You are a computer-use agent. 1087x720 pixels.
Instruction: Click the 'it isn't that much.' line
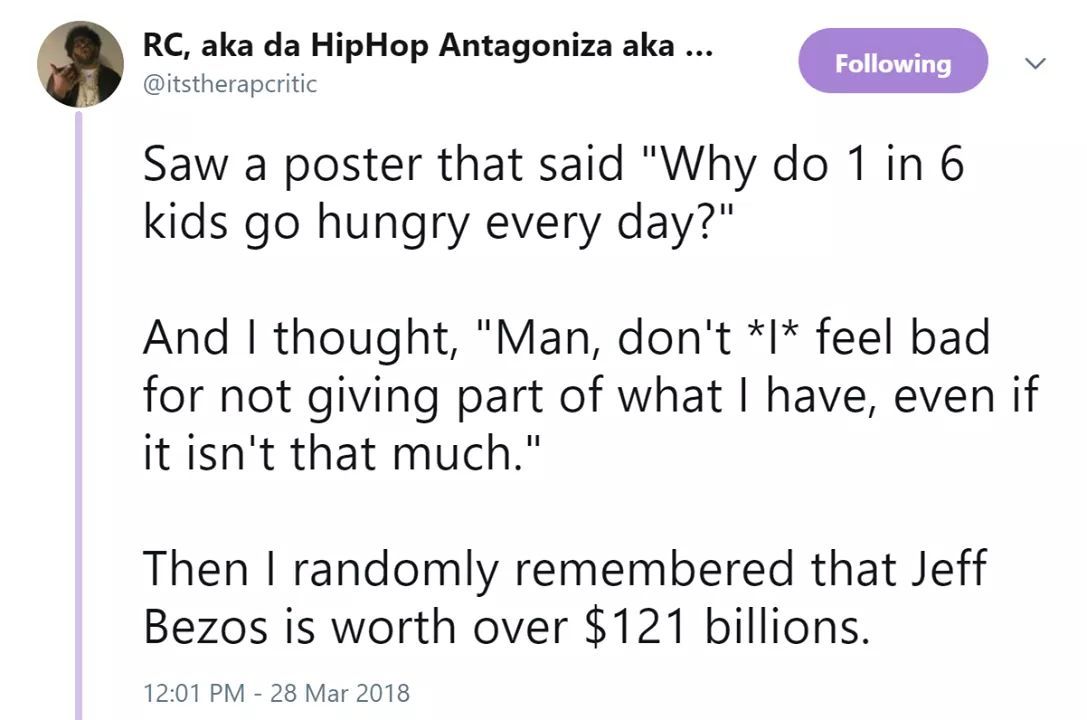pyautogui.click(x=342, y=454)
